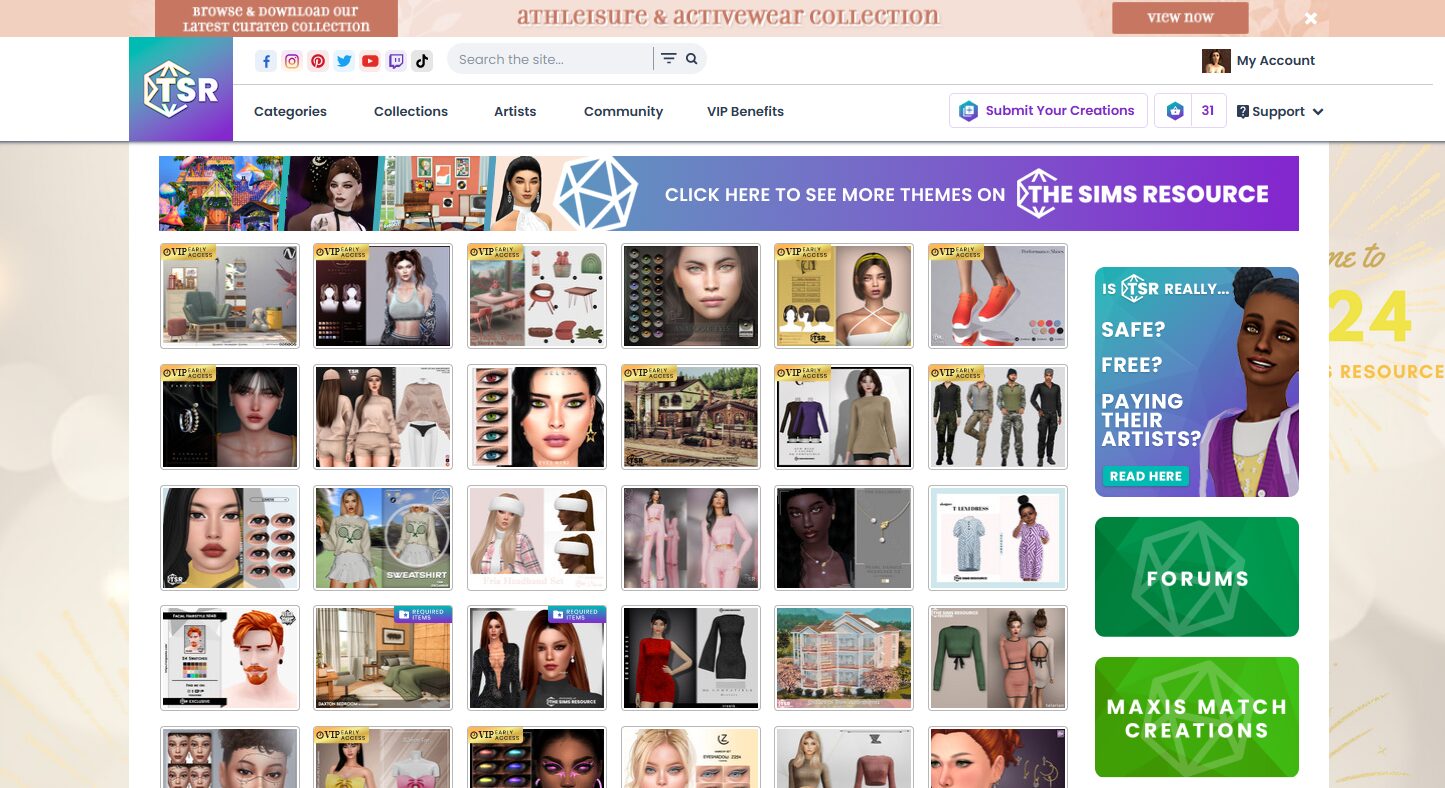The image size is (1445, 788).
Task: Open the Artists menu
Action: tap(515, 112)
